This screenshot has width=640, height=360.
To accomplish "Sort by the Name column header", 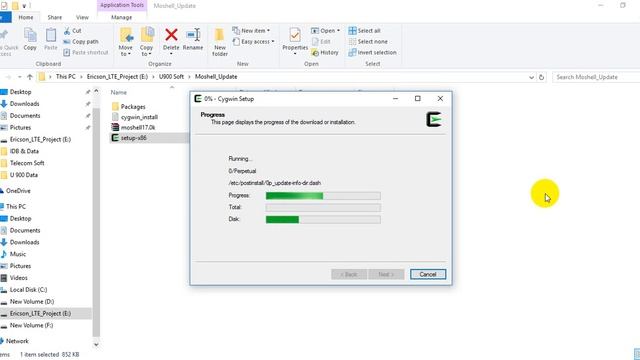I will (119, 93).
